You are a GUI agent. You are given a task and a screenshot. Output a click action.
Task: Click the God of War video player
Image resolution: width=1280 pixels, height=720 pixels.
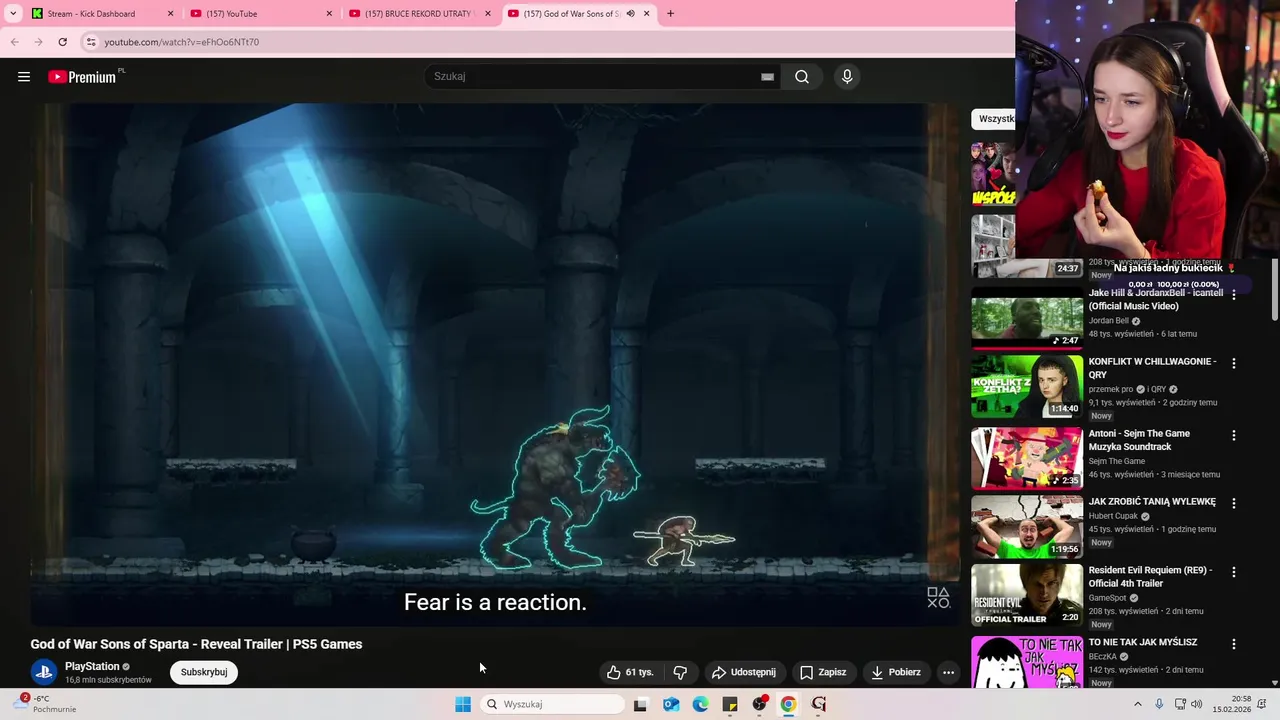point(495,365)
